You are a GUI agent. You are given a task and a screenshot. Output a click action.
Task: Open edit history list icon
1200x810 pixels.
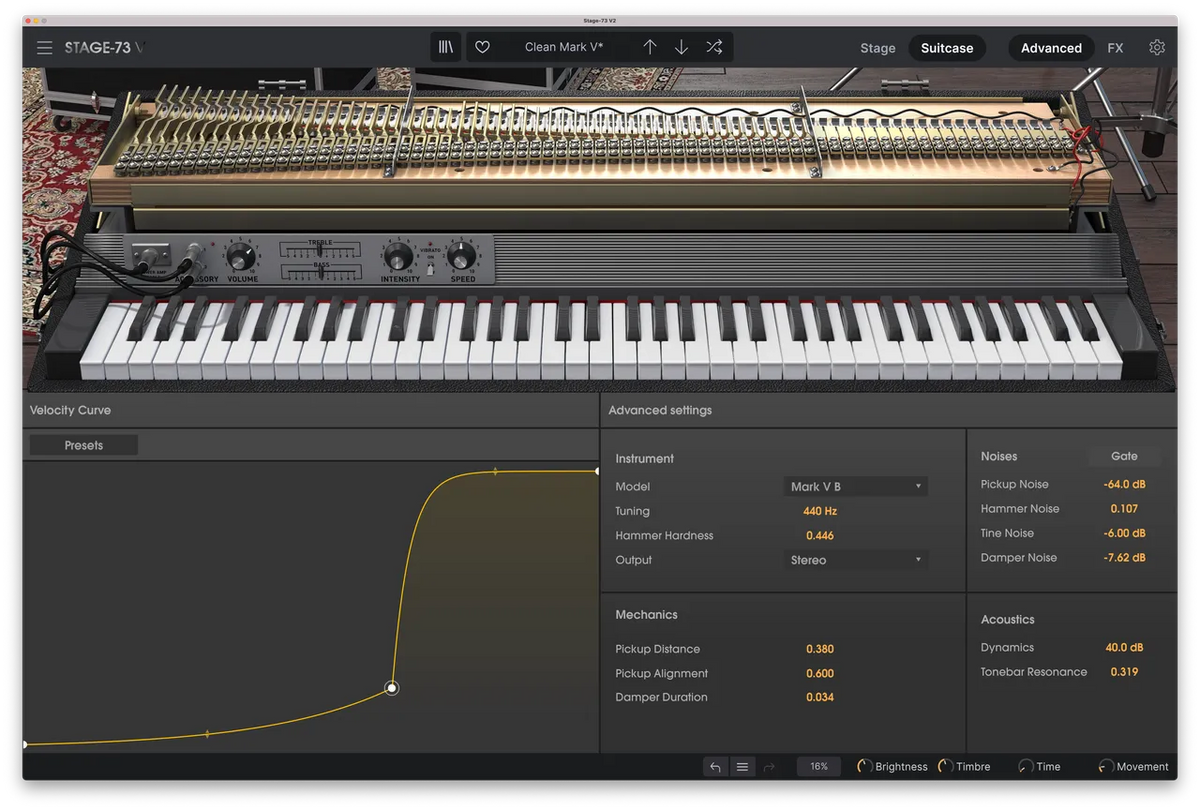[742, 767]
